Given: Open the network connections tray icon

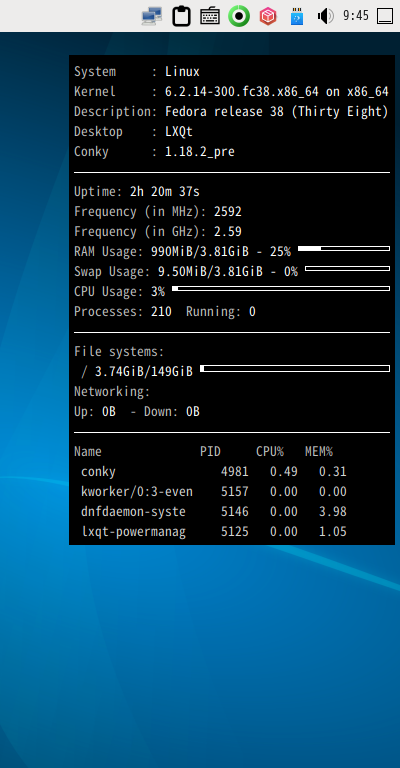Looking at the screenshot, I should point(152,16).
